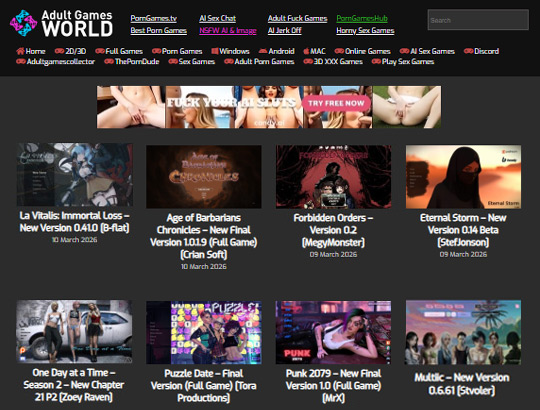540x410 pixels.
Task: Click the gamepad icon beside Online Games
Action: point(339,51)
